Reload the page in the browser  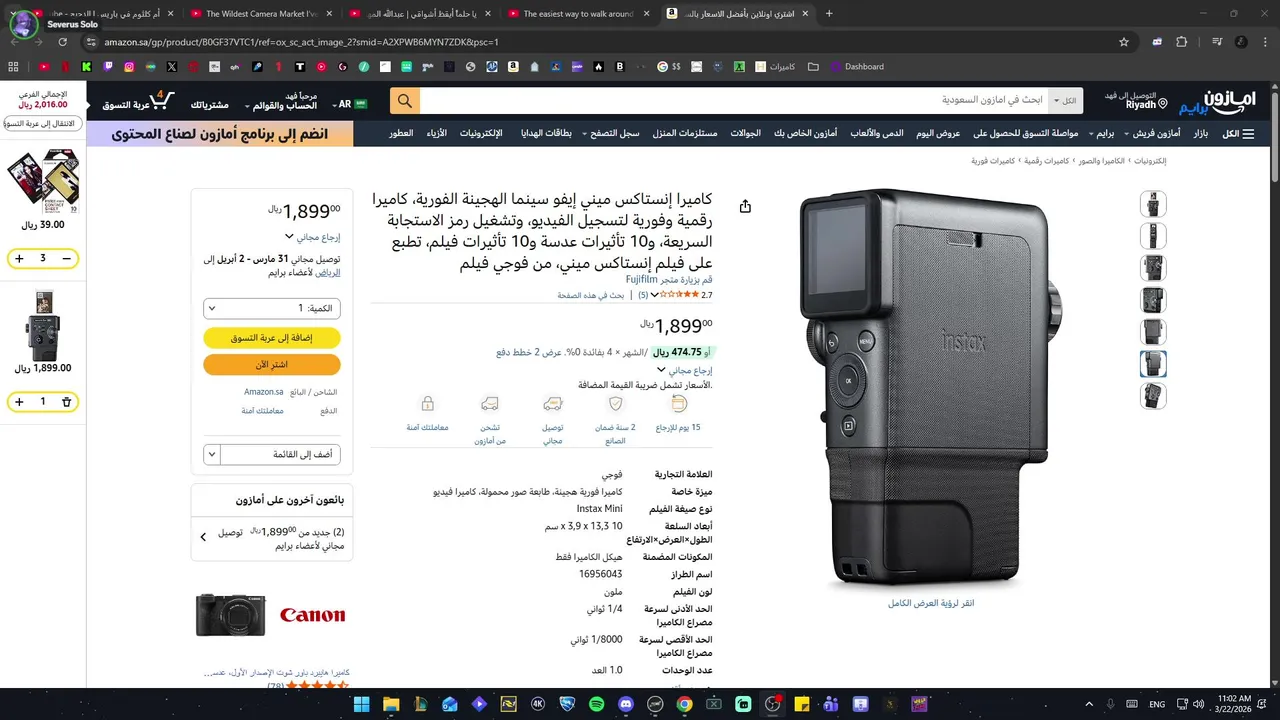(62, 42)
